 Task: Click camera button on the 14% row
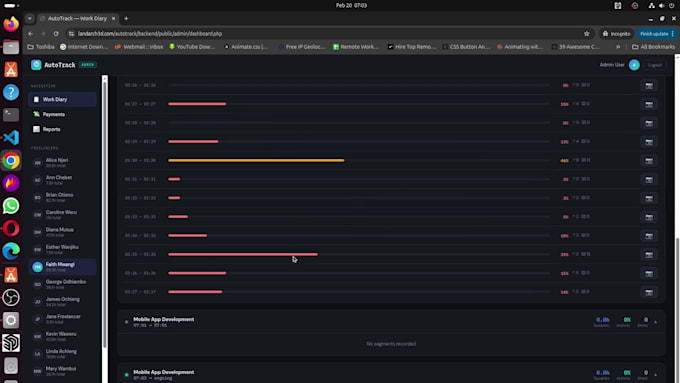[649, 292]
